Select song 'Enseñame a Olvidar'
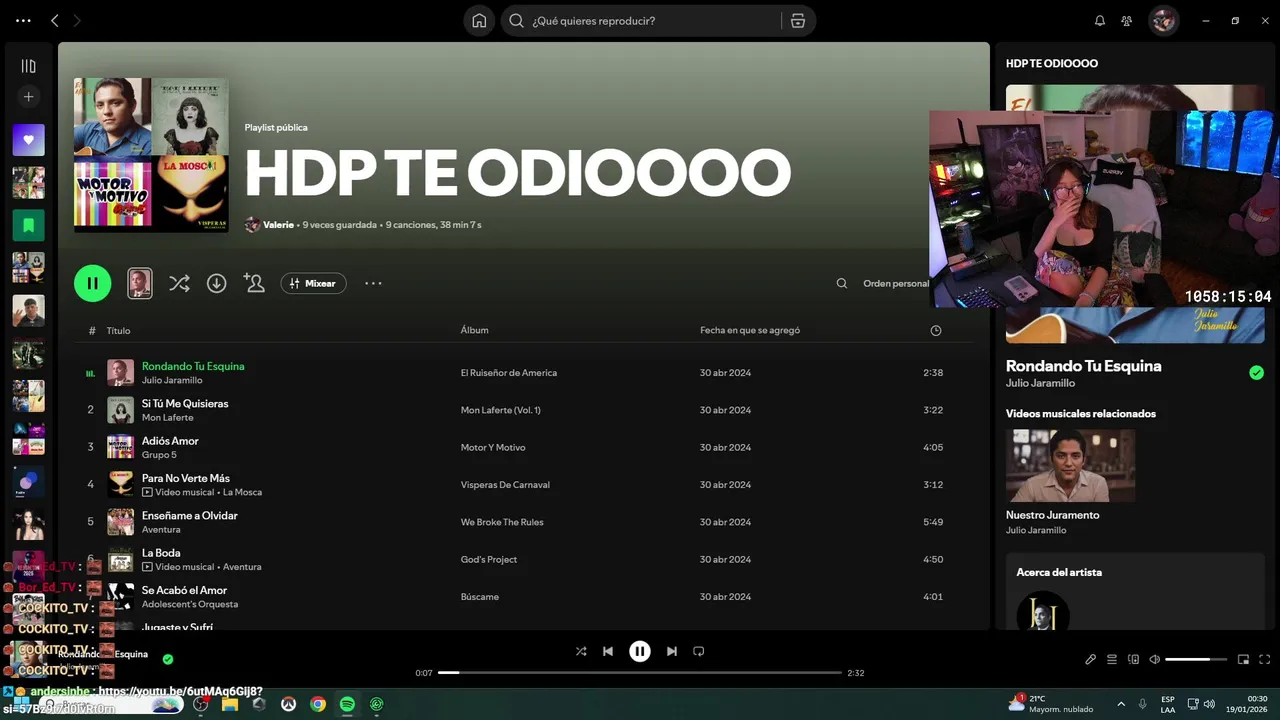This screenshot has height=720, width=1280. [190, 516]
